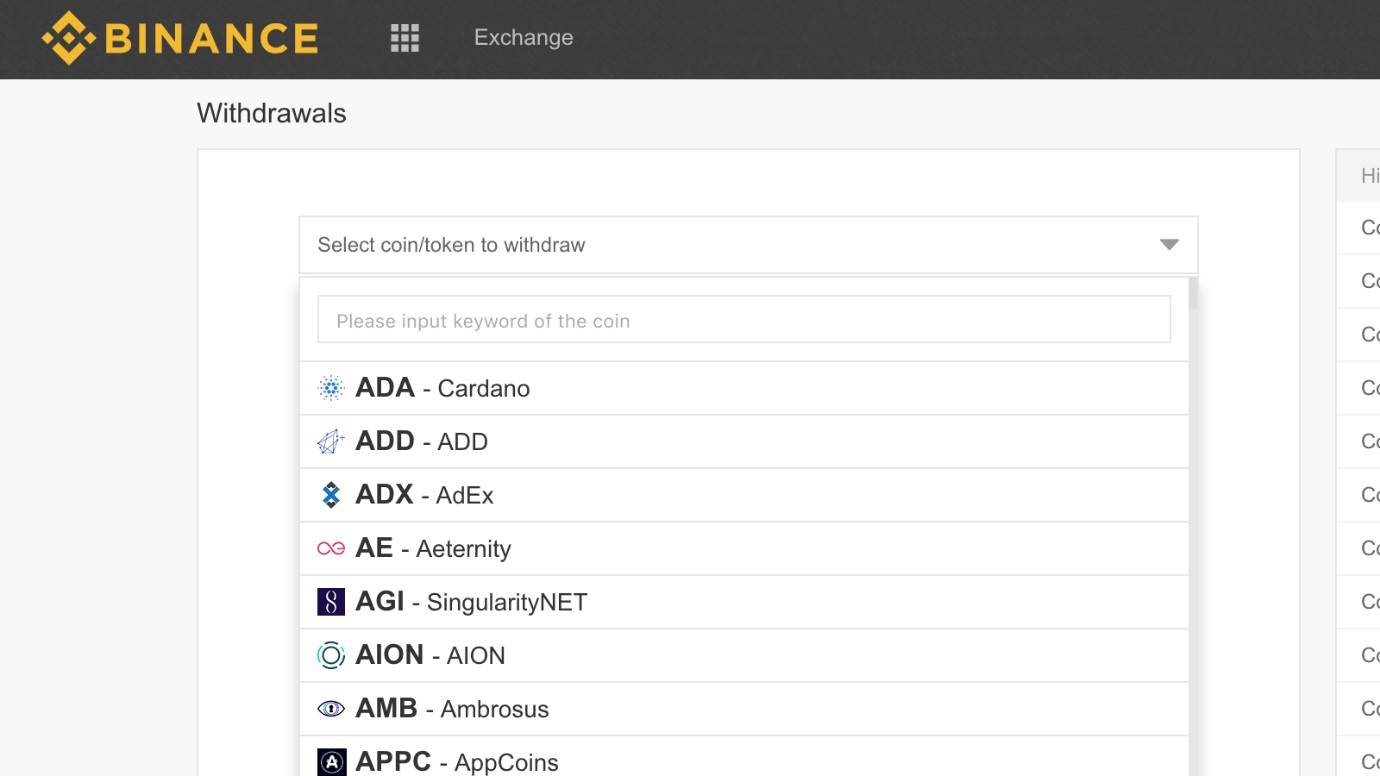Screen dimensions: 1380x776
Task: Click the SingularityNET AGI icon
Action: point(331,602)
